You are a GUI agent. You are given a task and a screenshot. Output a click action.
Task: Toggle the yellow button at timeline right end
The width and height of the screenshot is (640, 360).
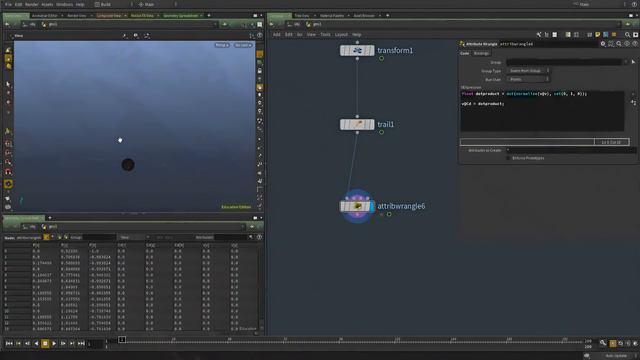pyautogui.click(x=613, y=344)
